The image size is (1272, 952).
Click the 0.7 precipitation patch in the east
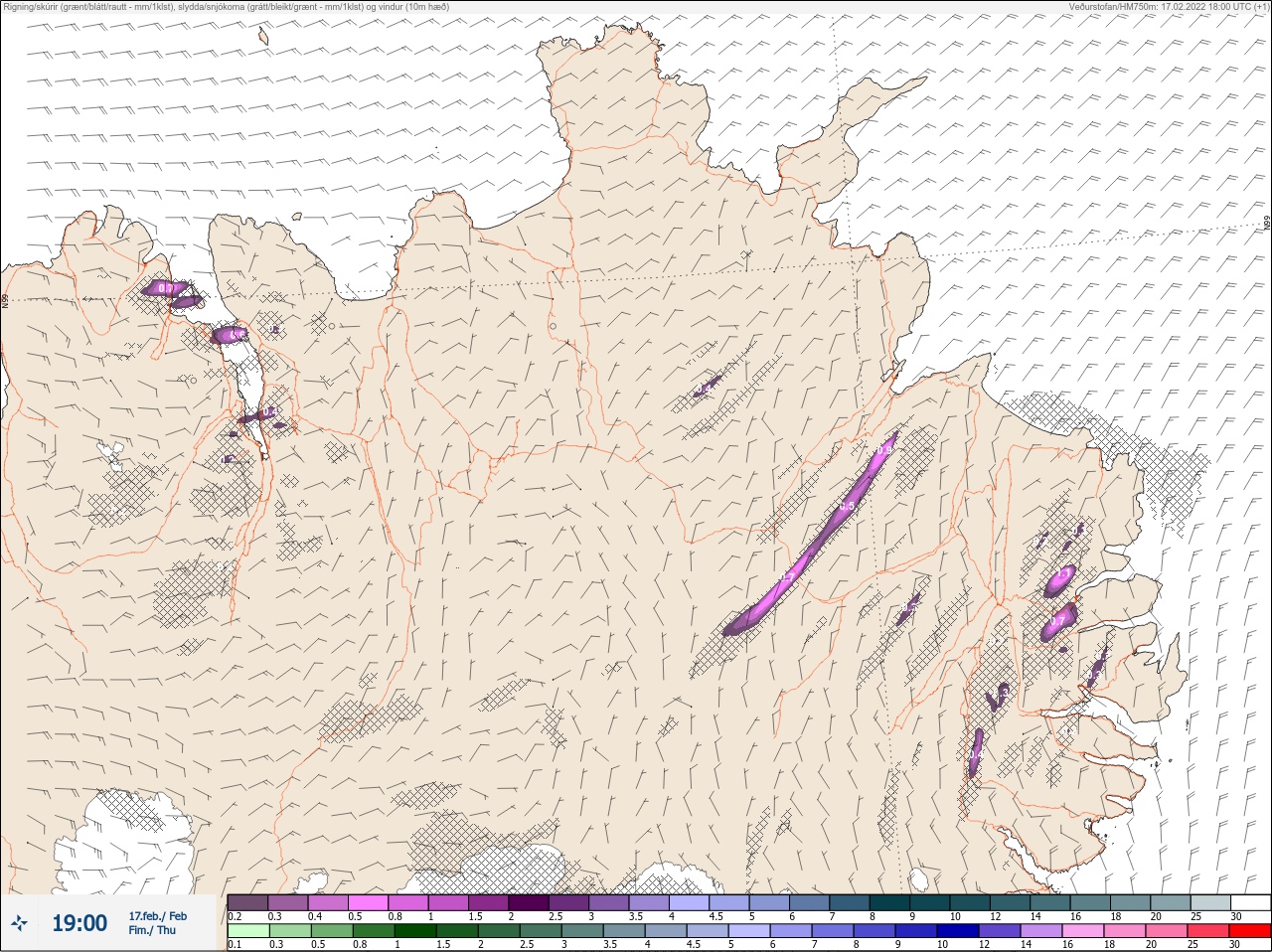pyautogui.click(x=1057, y=621)
